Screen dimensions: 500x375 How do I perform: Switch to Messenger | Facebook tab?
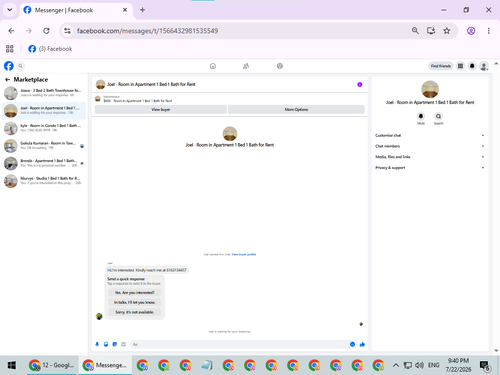tap(76, 10)
